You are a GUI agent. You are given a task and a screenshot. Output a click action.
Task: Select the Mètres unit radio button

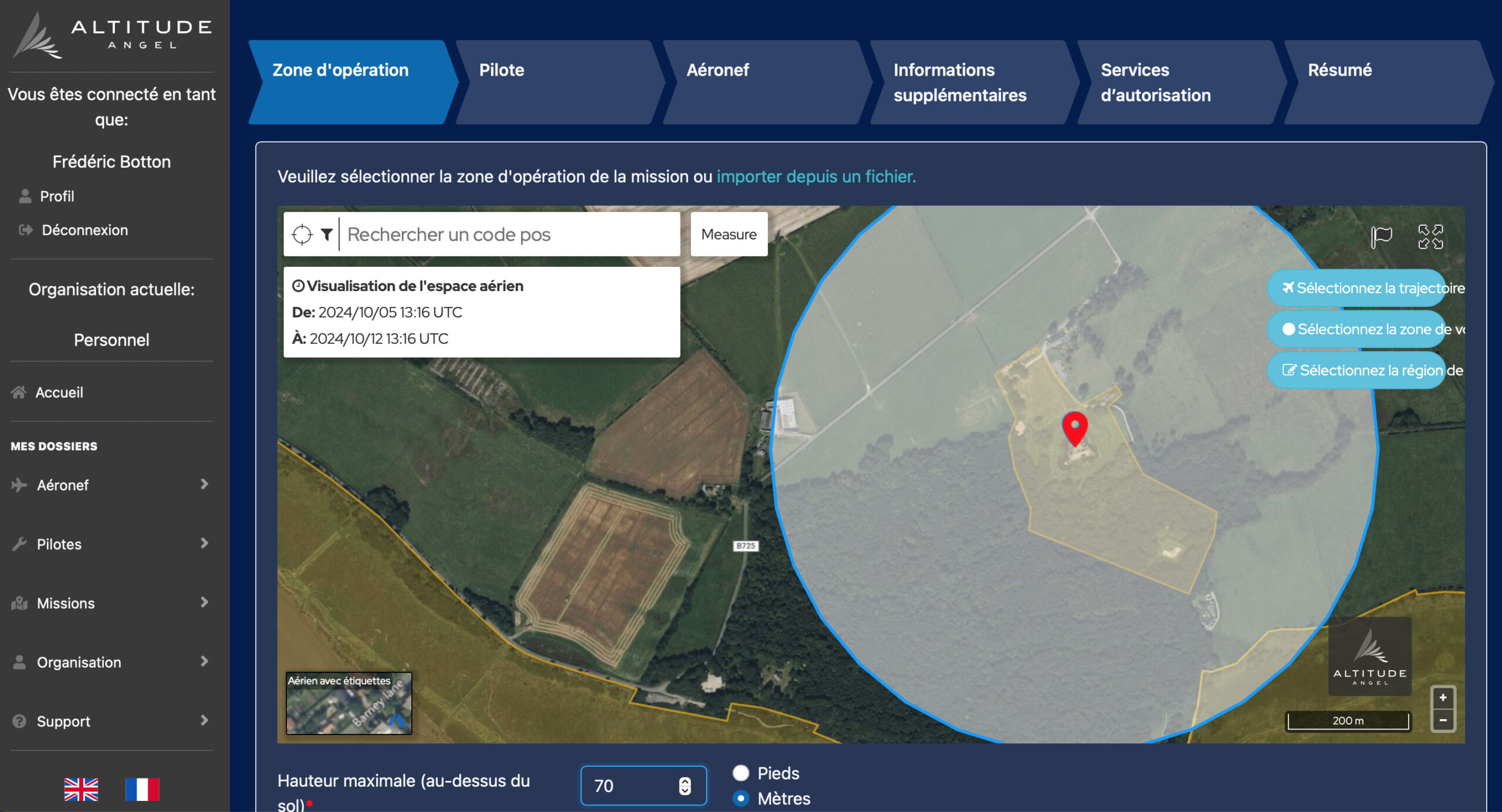pyautogui.click(x=741, y=798)
